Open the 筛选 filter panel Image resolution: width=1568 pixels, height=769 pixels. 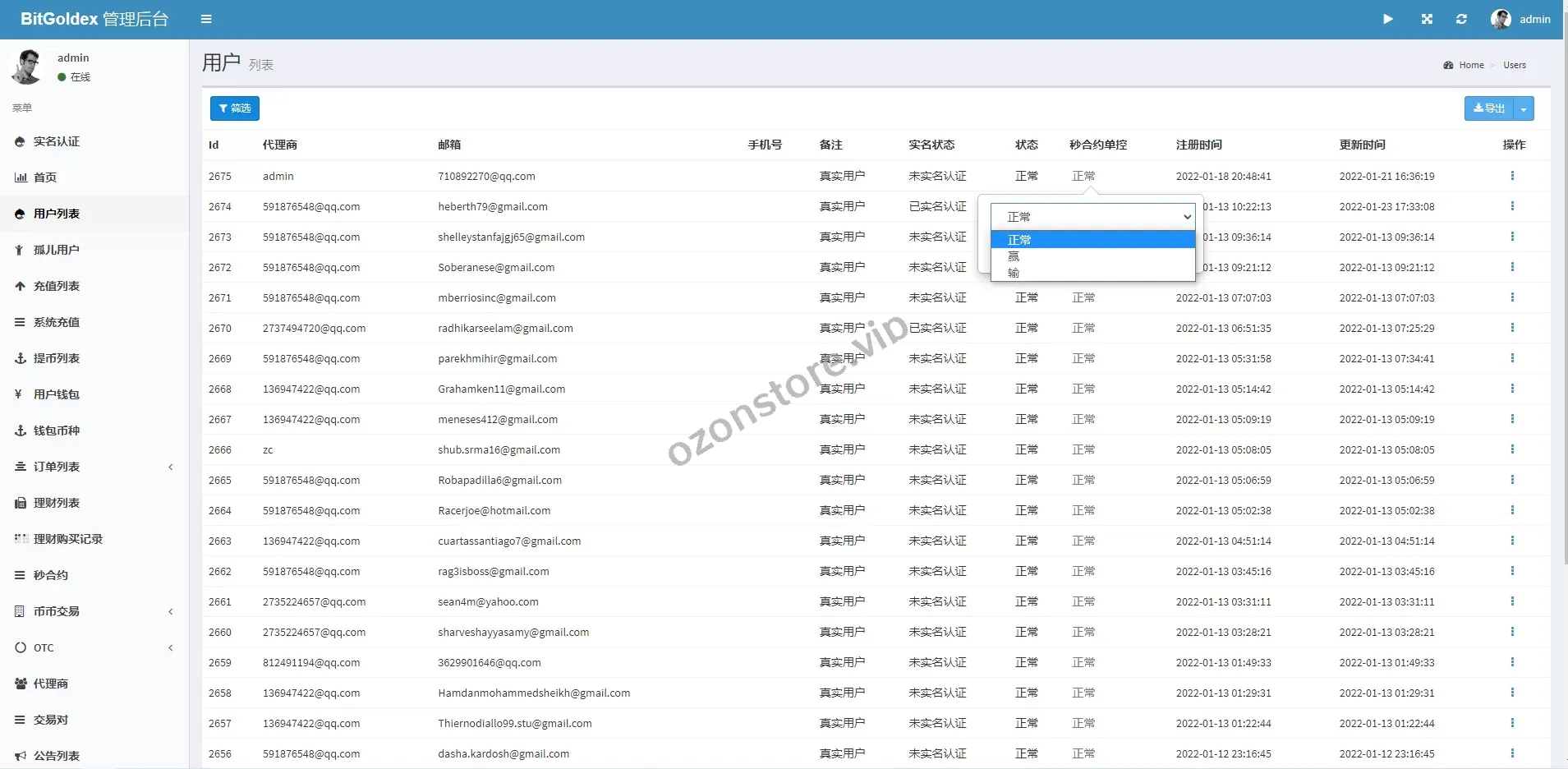tap(235, 108)
